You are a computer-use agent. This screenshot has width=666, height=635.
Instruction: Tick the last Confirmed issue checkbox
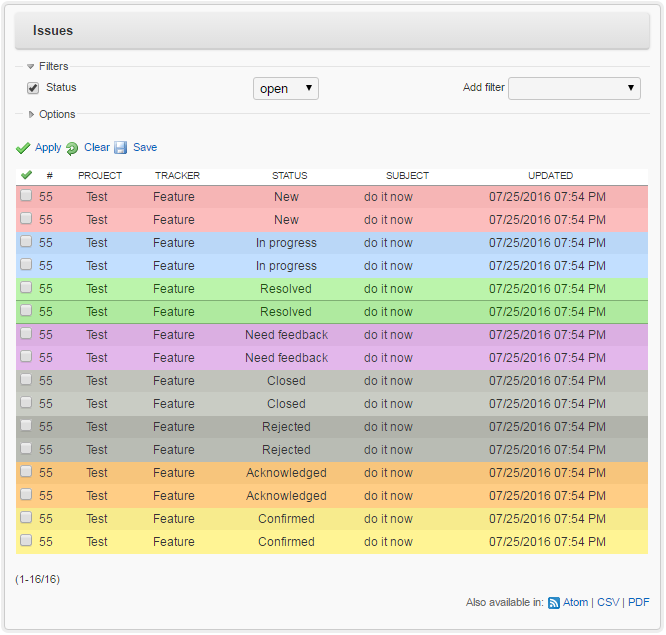pyautogui.click(x=26, y=542)
